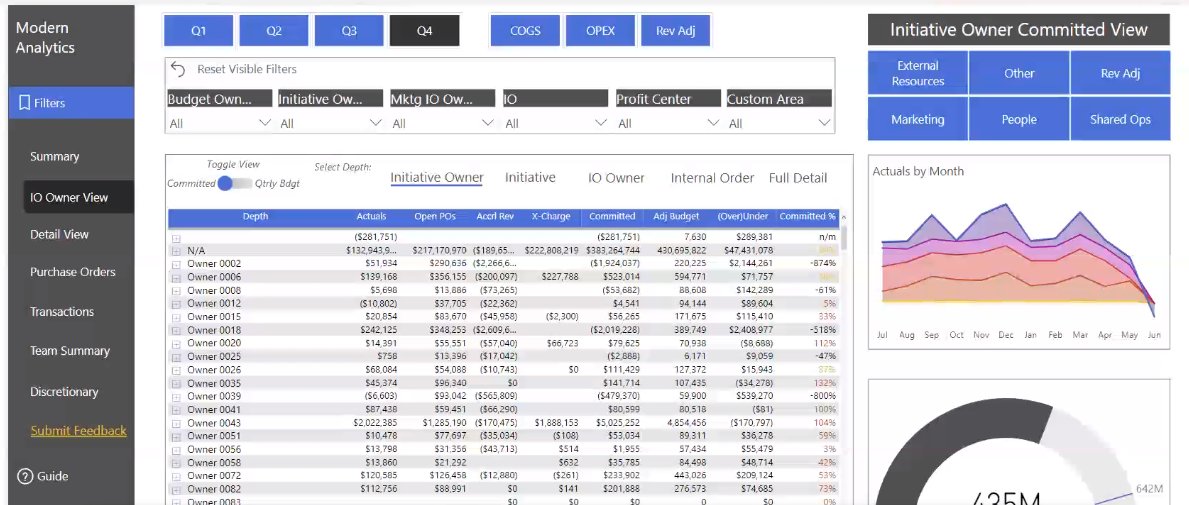Toggle the OPEX filter button
Screen dimensions: 1189x505
600,31
